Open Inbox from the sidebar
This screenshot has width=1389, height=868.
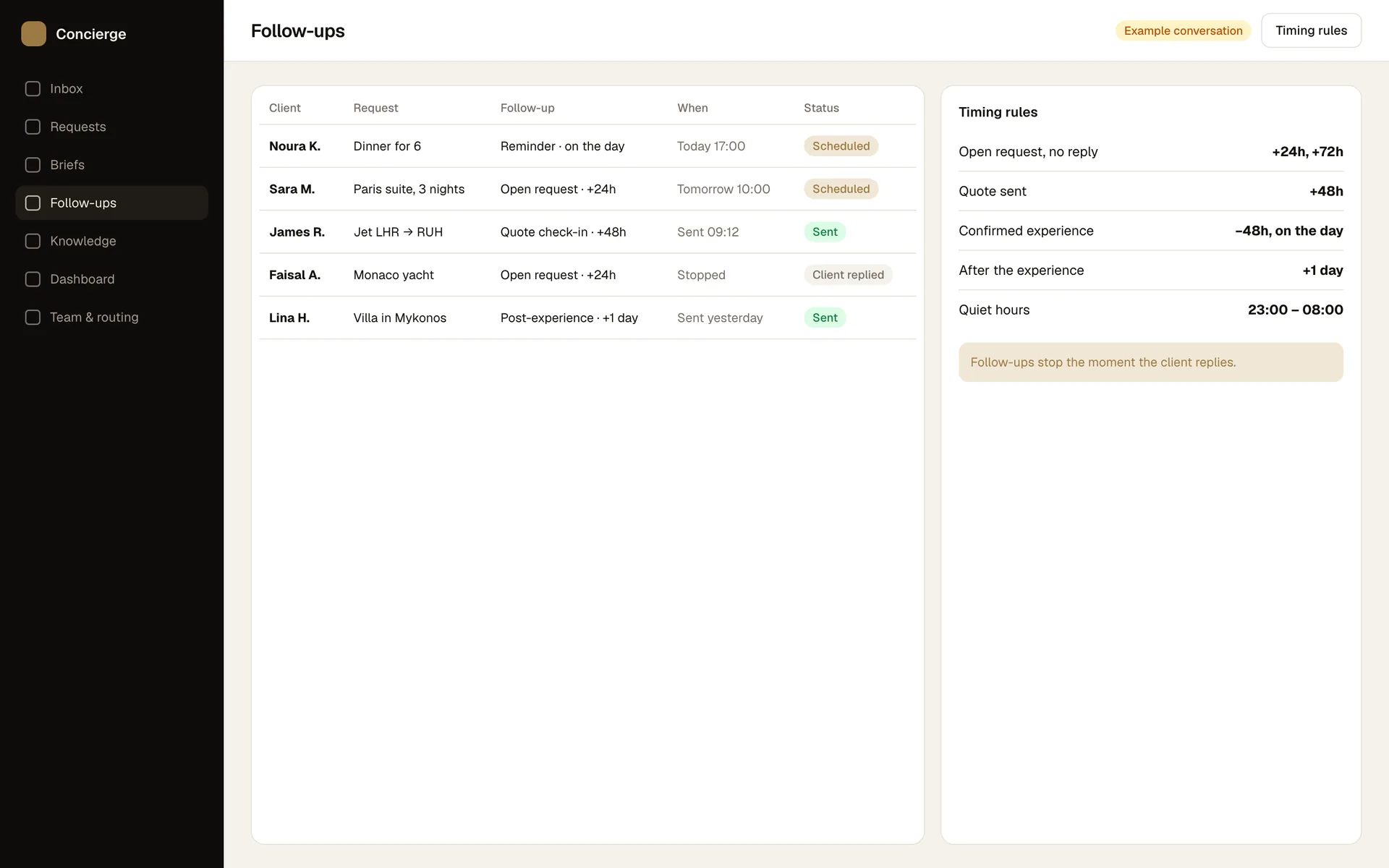(111, 89)
